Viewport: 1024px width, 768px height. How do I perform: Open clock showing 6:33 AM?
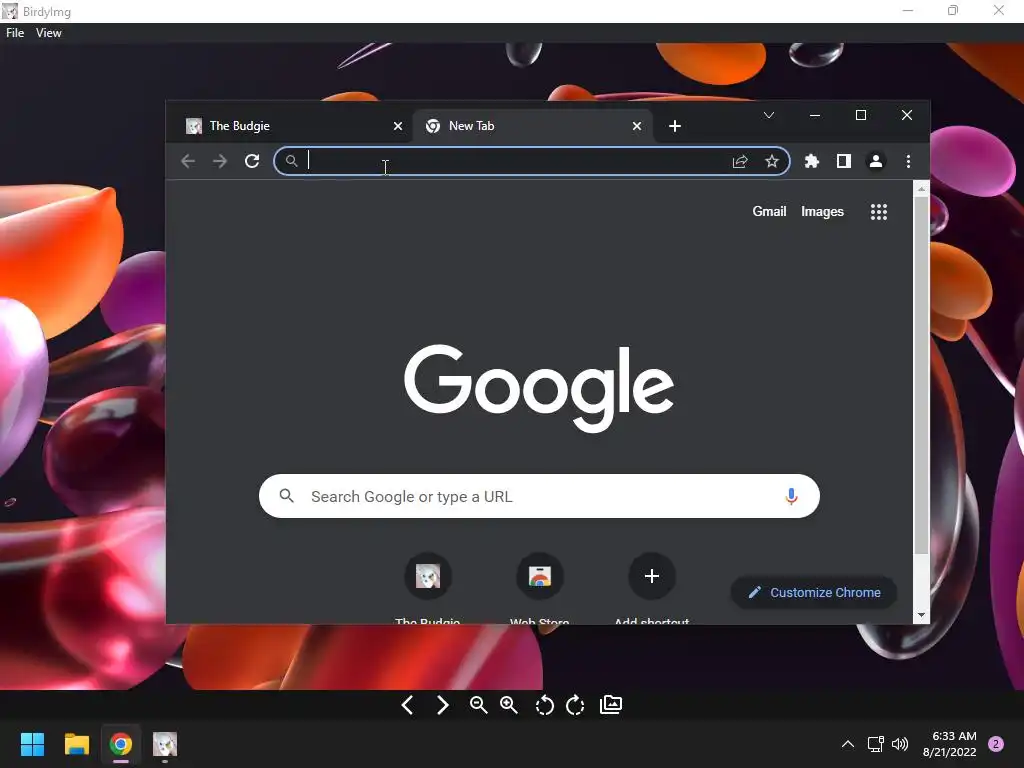point(950,744)
